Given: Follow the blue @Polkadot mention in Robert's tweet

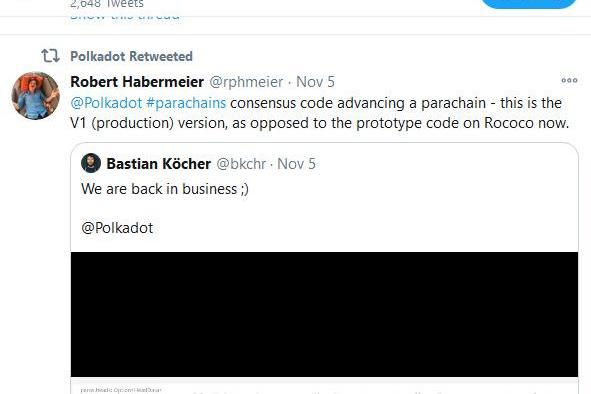Looking at the screenshot, I should pyautogui.click(x=106, y=103).
